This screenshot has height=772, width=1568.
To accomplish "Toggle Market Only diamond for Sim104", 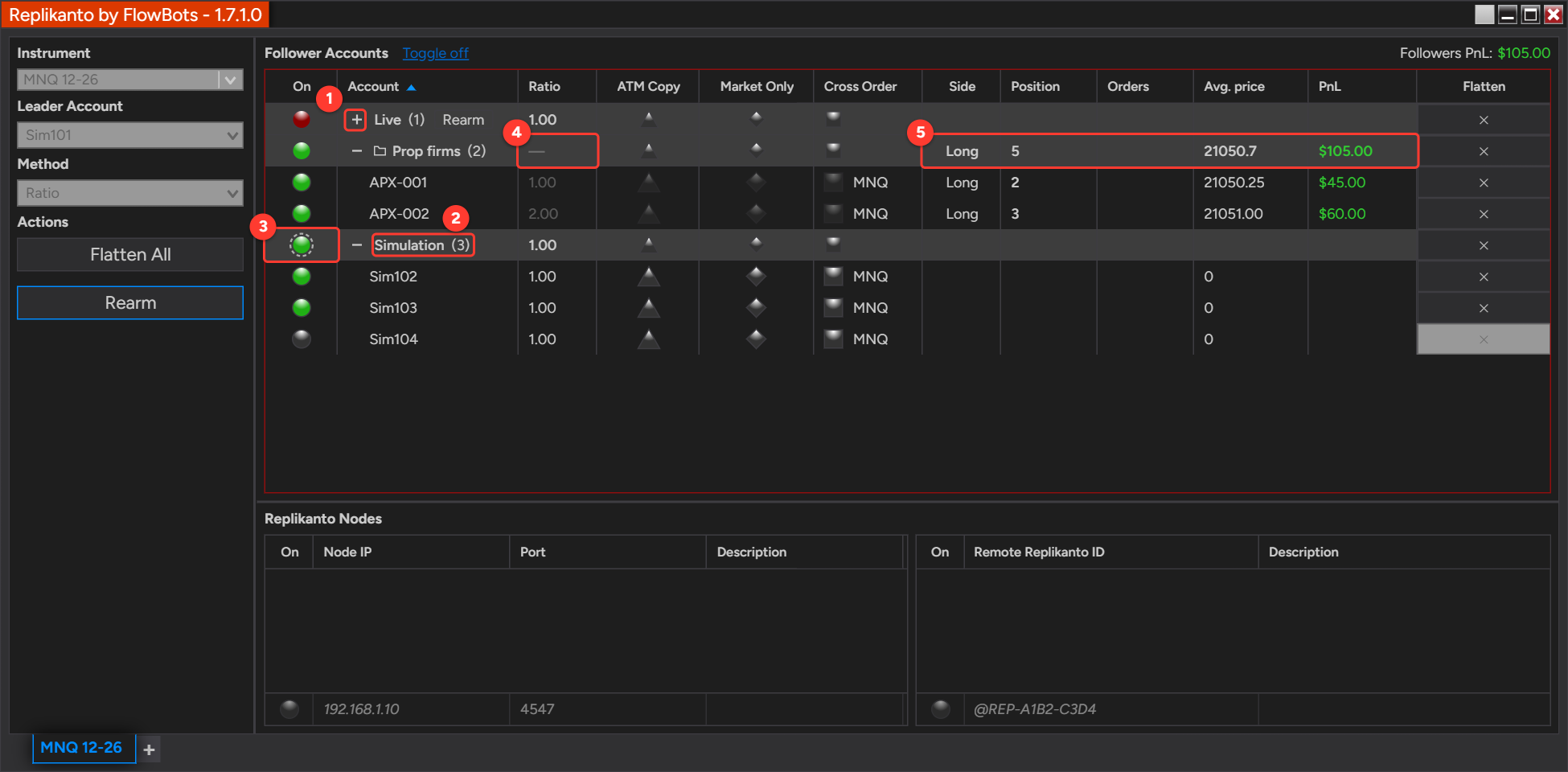I will tap(756, 339).
